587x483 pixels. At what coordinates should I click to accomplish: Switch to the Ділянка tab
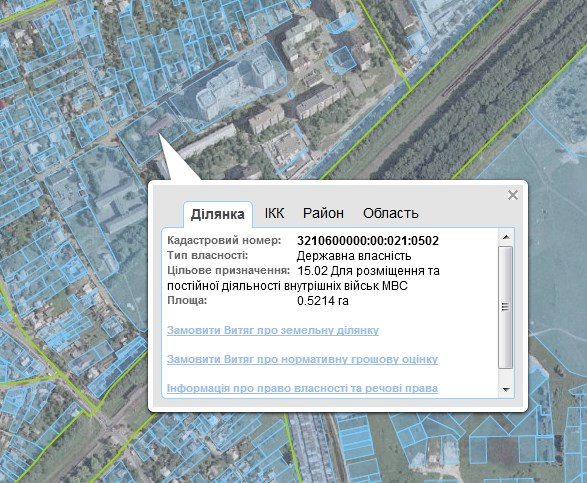(218, 214)
